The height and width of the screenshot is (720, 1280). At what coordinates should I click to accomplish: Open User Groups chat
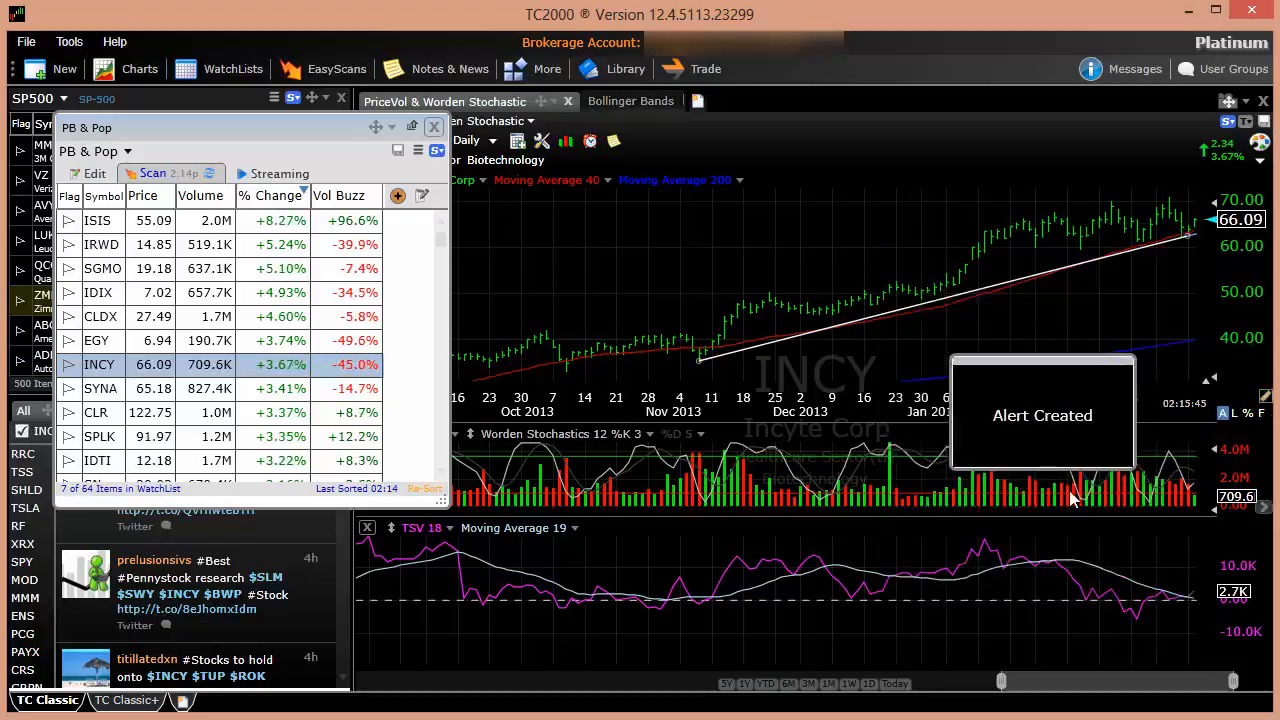[1222, 69]
